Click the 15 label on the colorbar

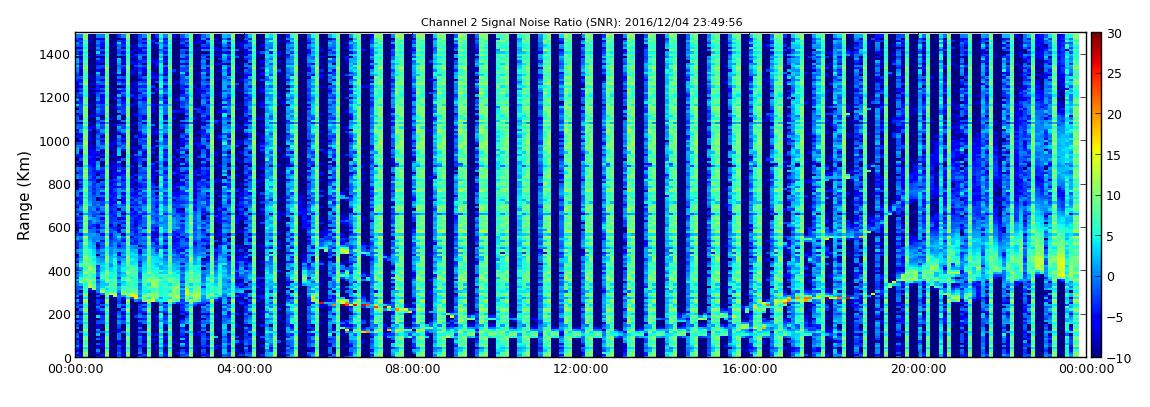1115,155
